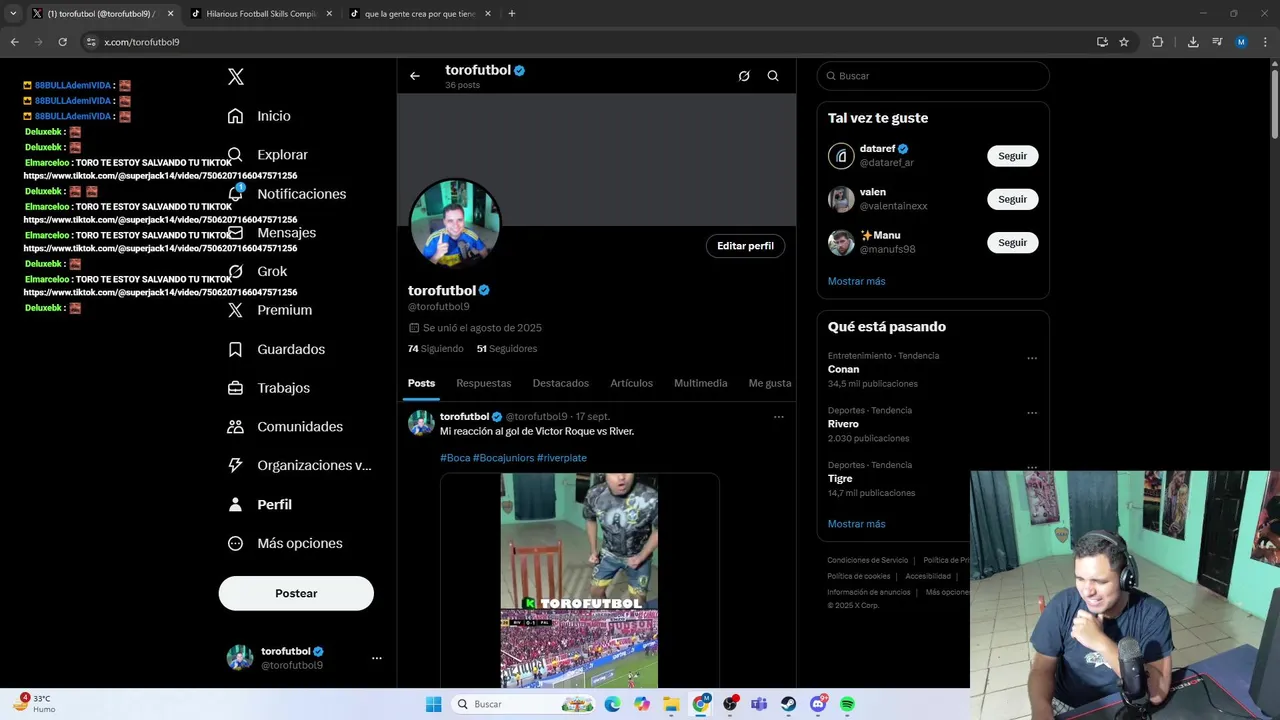Open browser downloads icon

tap(1193, 42)
